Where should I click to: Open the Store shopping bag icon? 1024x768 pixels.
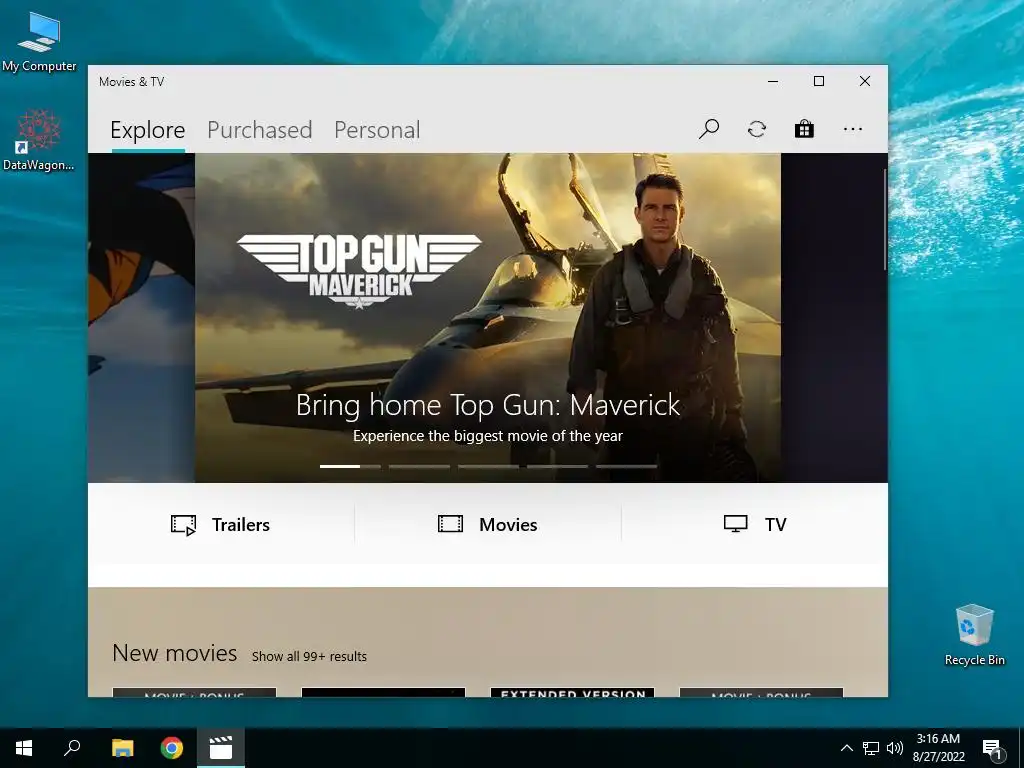click(804, 129)
